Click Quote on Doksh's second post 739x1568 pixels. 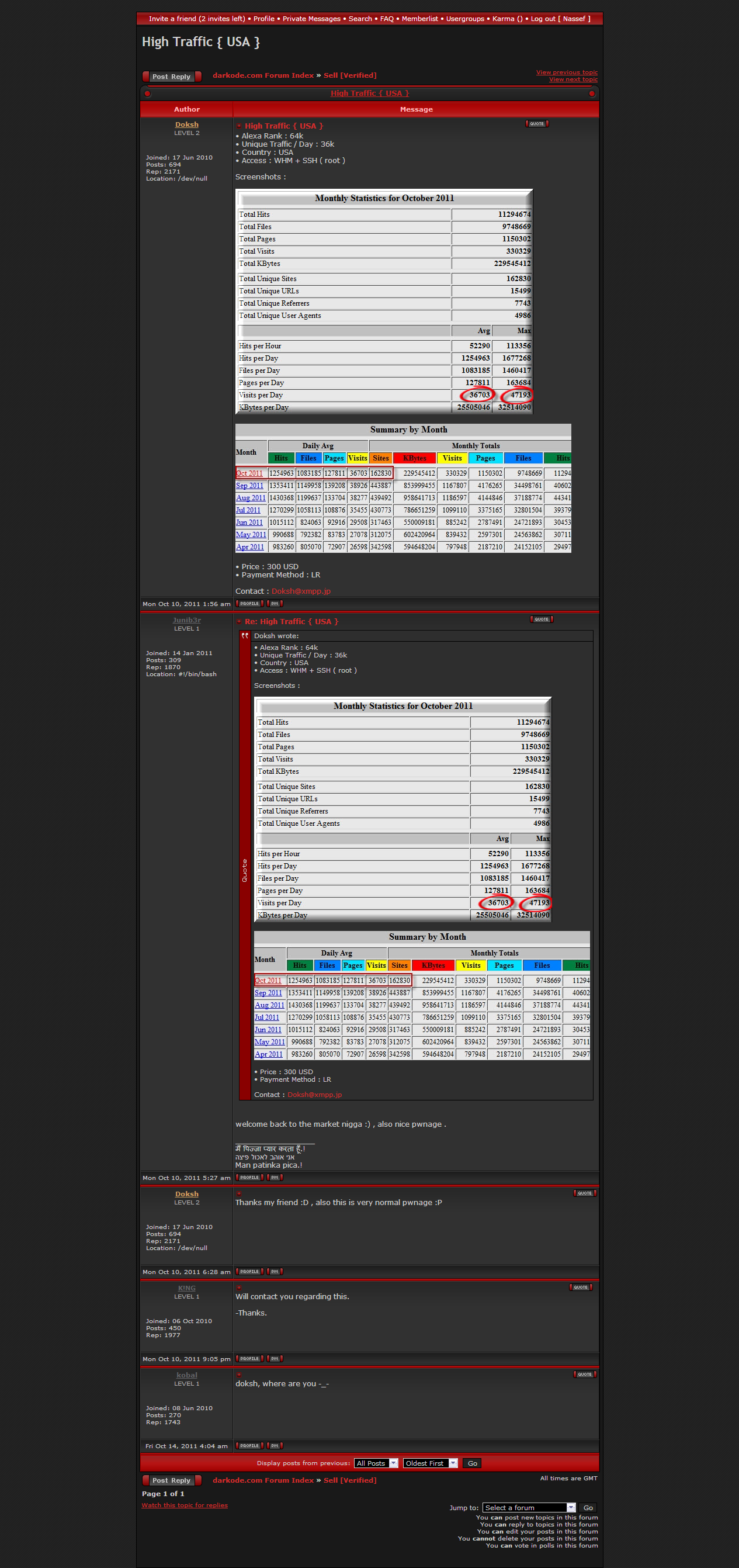pyautogui.click(x=585, y=1193)
